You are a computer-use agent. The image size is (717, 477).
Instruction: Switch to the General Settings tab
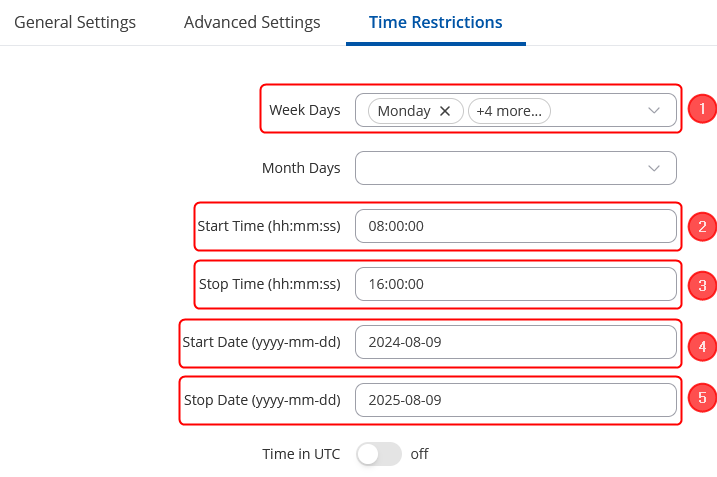75,22
